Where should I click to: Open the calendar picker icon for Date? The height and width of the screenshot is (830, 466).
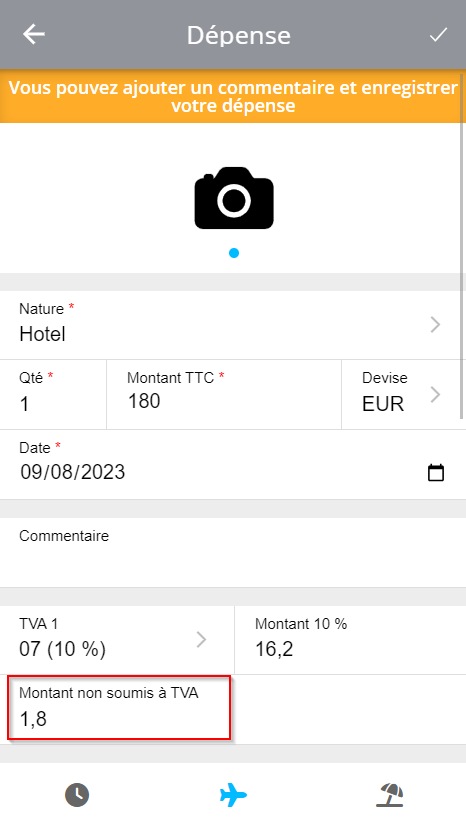point(436,472)
